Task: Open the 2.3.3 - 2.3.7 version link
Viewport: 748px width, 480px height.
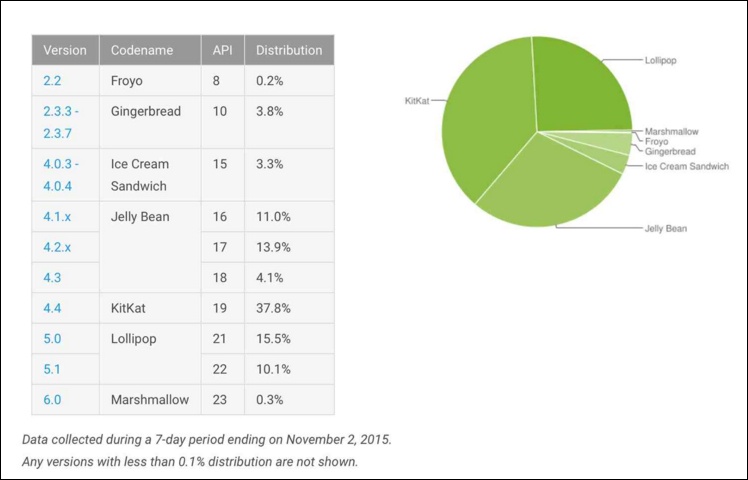Action: (61, 122)
